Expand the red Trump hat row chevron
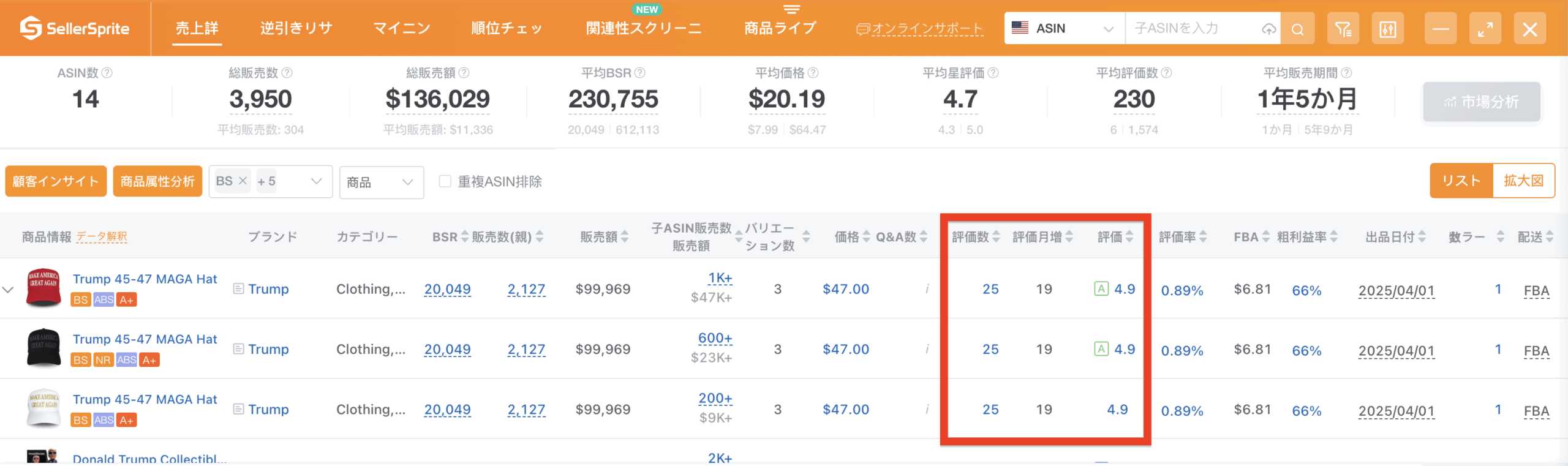Screen dimensions: 1568x466 pos(8,290)
